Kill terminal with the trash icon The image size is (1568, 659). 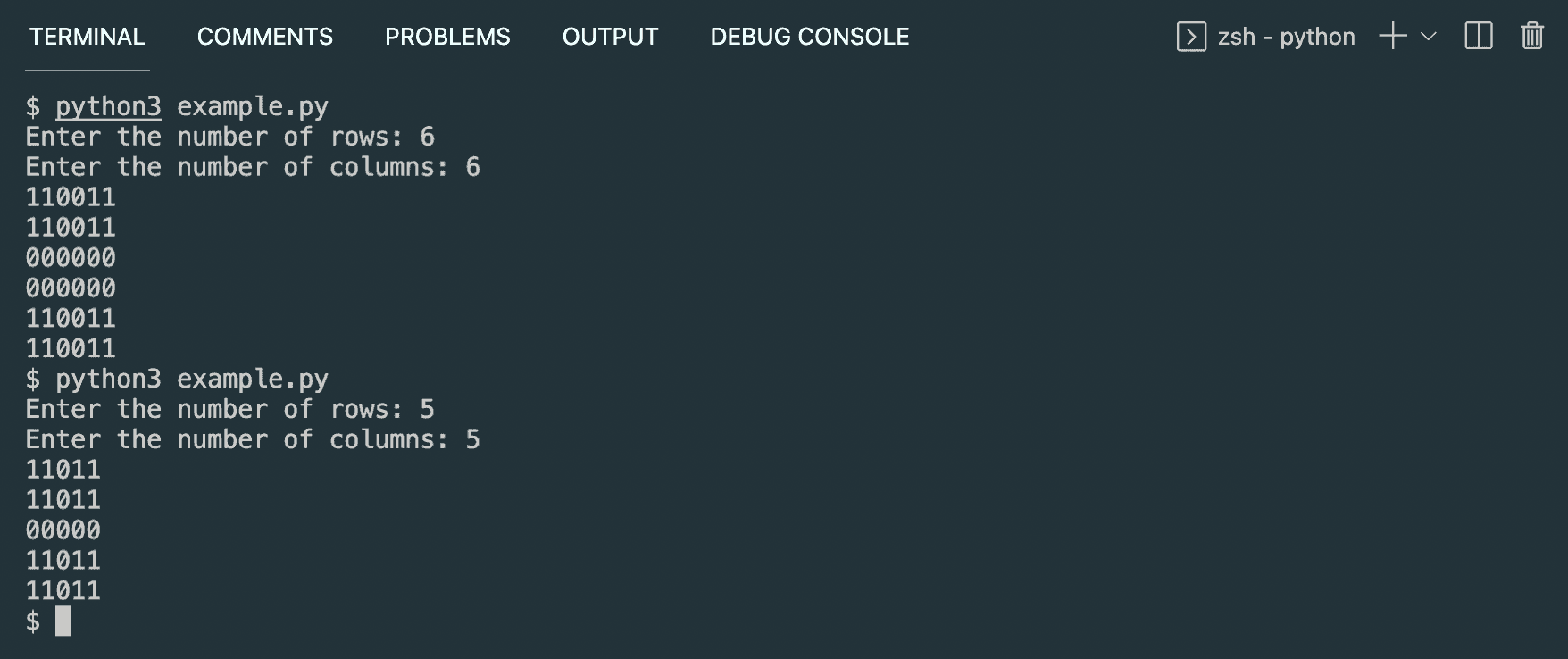[1532, 37]
